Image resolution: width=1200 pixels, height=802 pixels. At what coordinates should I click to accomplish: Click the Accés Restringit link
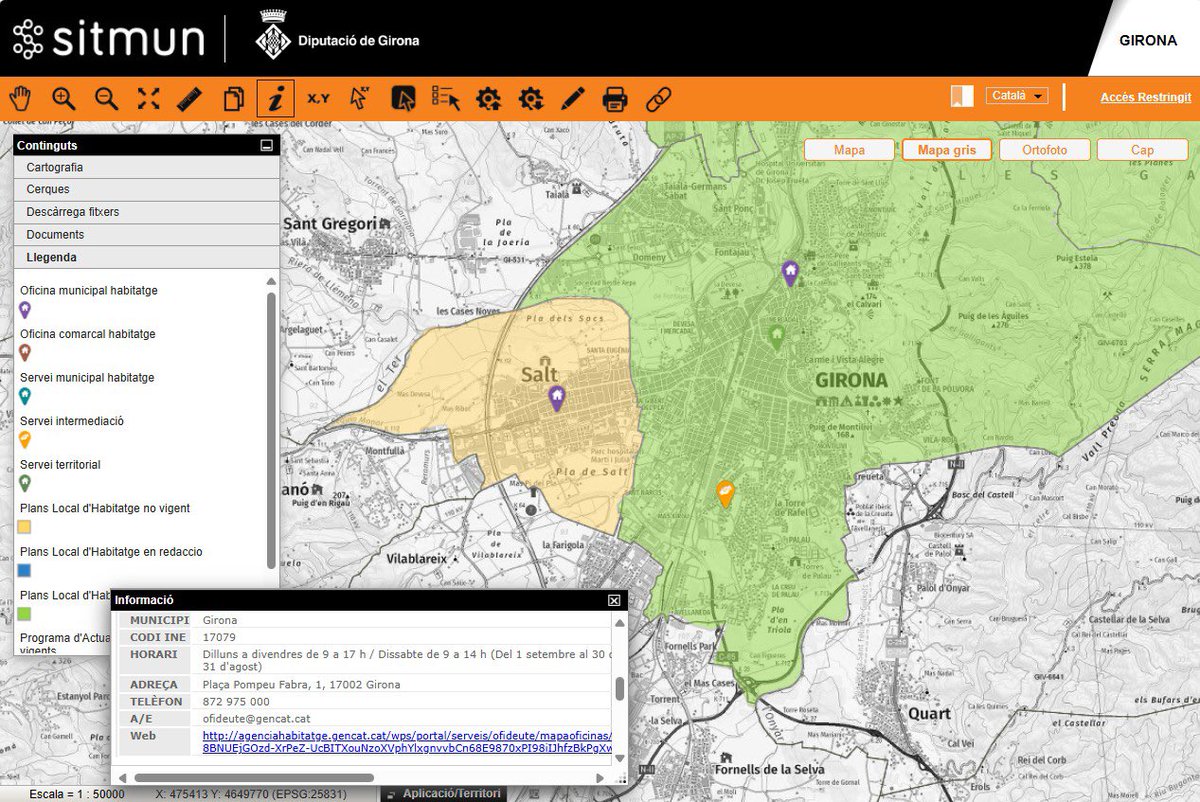(1146, 97)
